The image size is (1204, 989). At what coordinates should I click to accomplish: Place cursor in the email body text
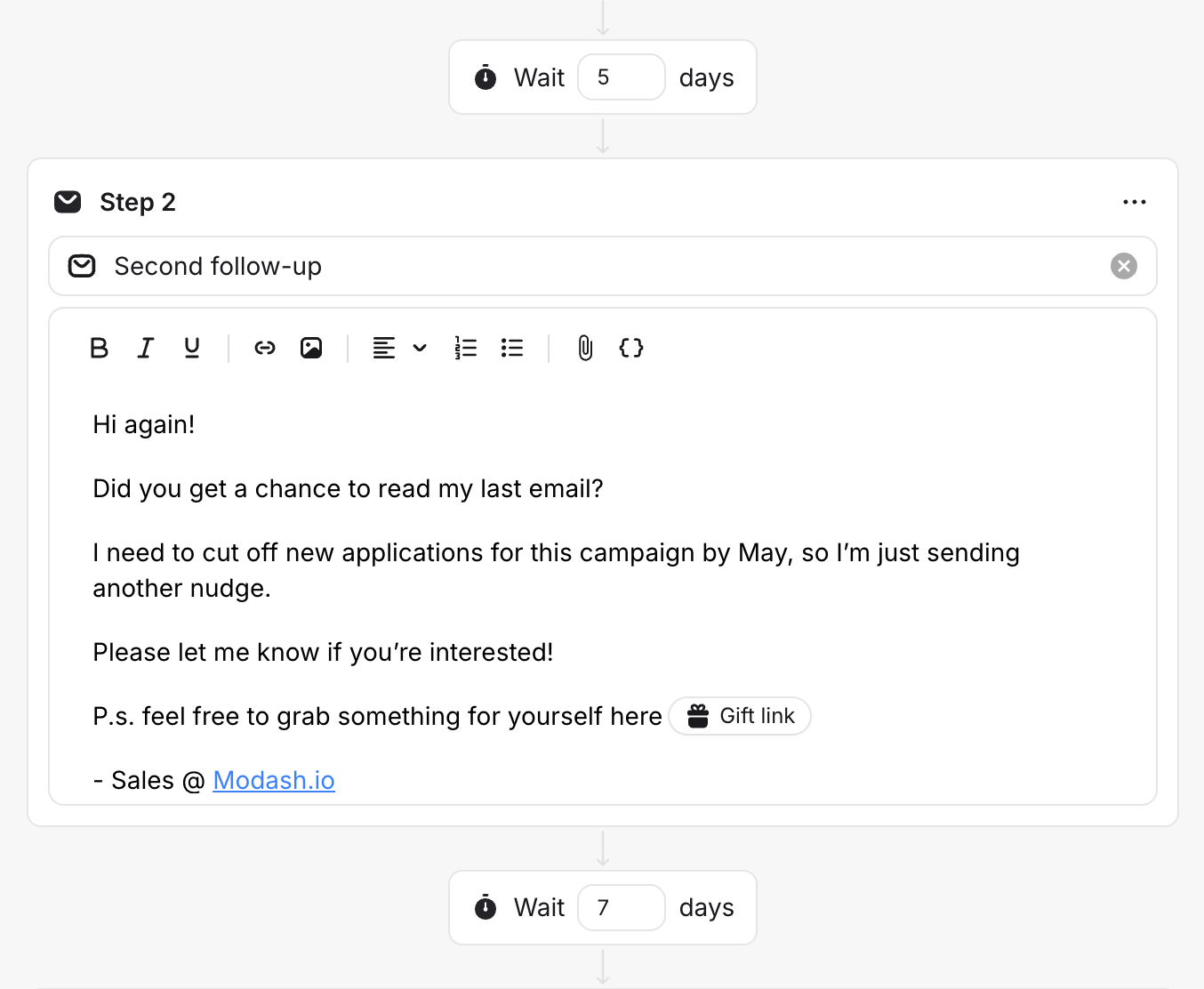tap(347, 488)
